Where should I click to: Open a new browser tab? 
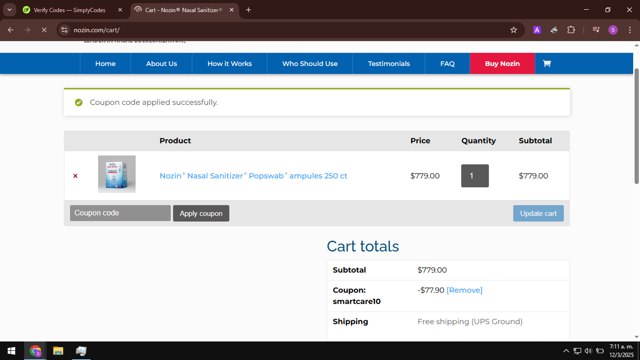coord(248,10)
